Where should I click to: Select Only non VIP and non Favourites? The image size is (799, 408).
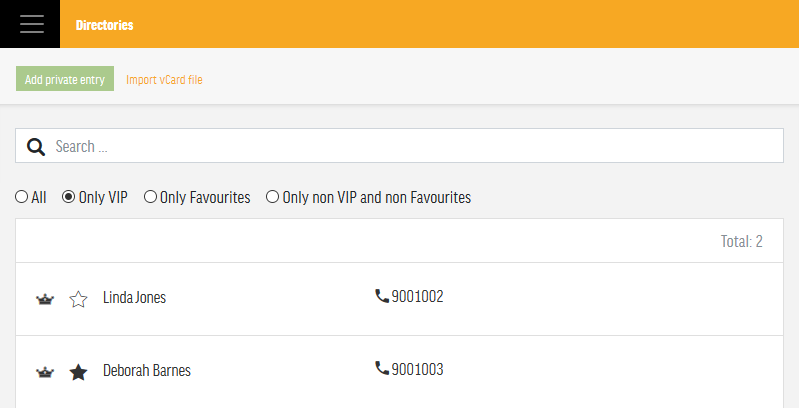pos(273,197)
